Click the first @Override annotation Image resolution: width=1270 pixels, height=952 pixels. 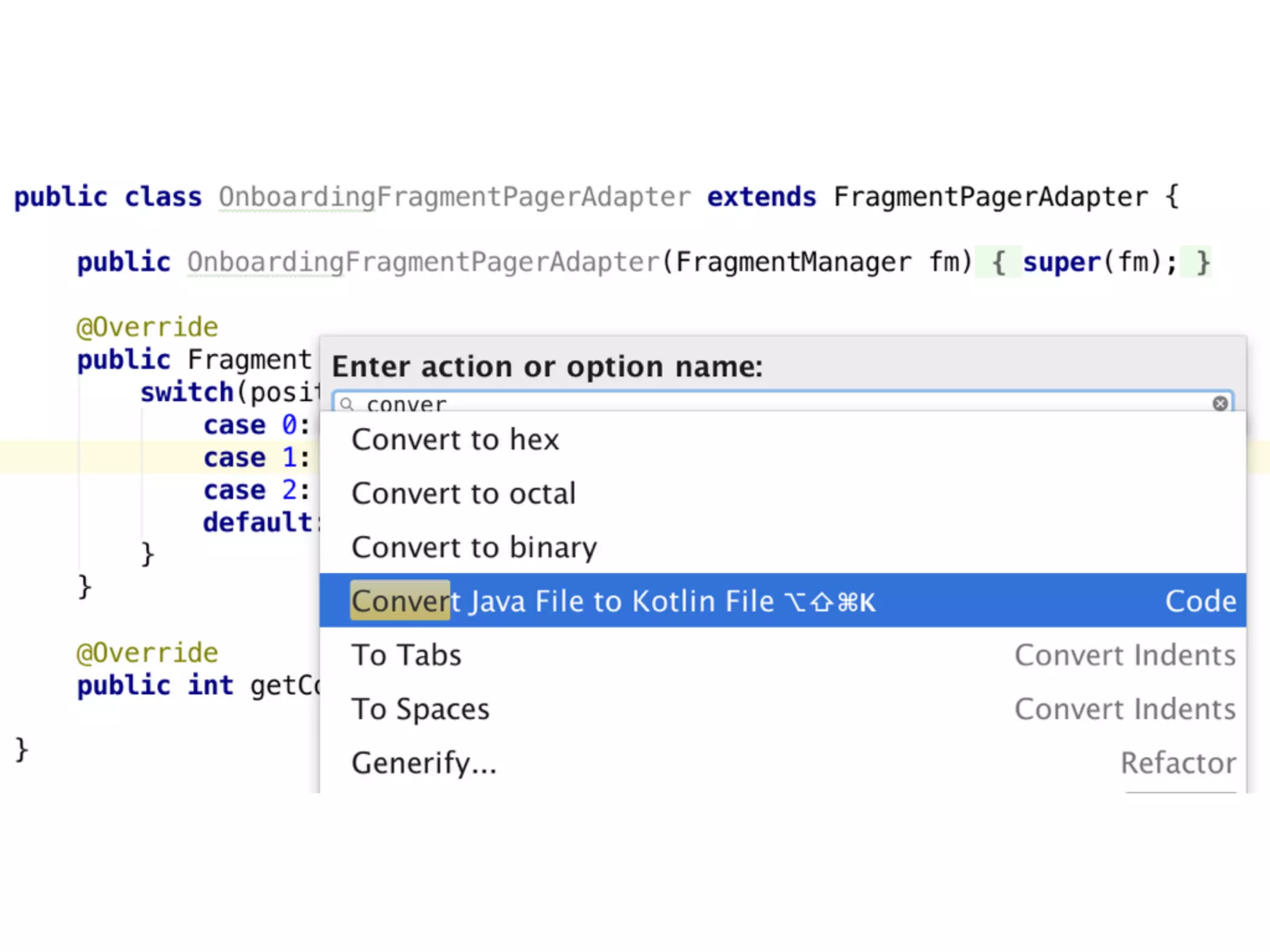click(x=147, y=327)
